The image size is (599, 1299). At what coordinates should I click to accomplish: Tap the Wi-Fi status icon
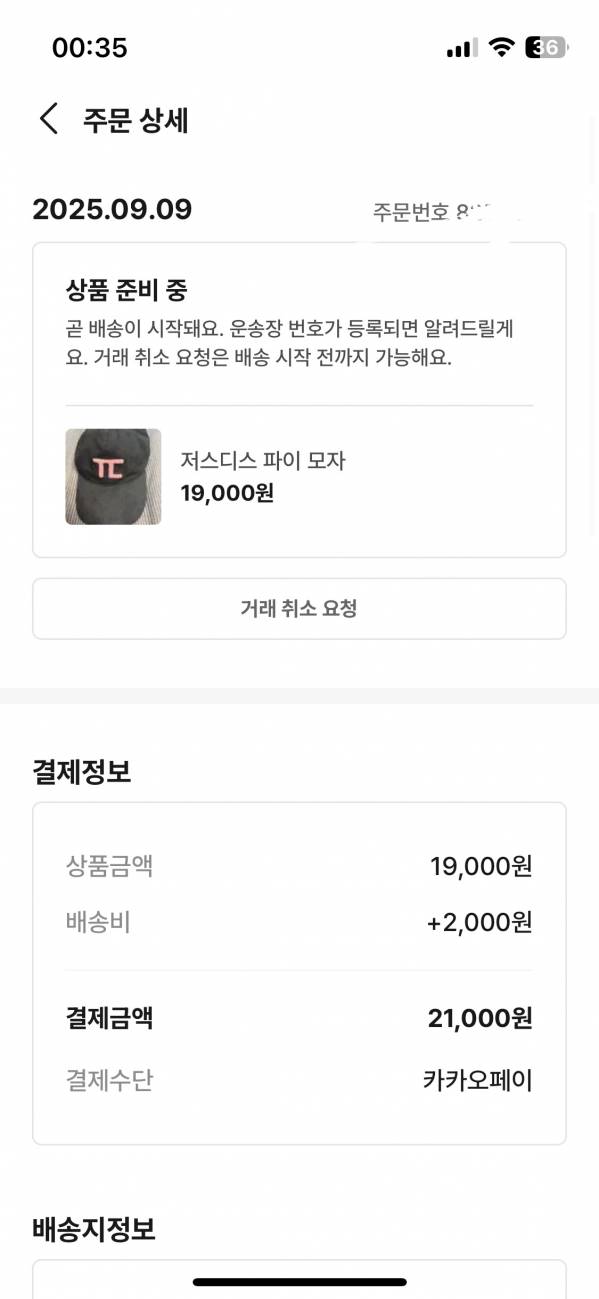click(502, 47)
